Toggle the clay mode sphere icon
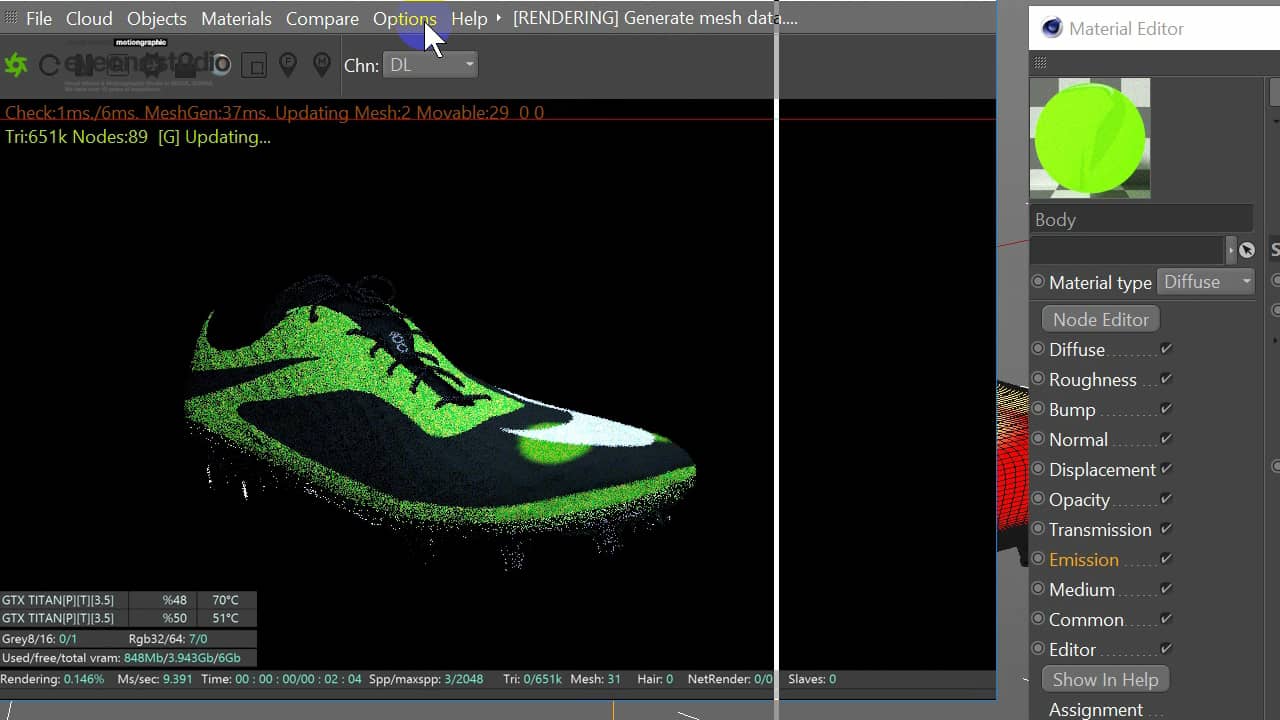The height and width of the screenshot is (720, 1280). (221, 65)
